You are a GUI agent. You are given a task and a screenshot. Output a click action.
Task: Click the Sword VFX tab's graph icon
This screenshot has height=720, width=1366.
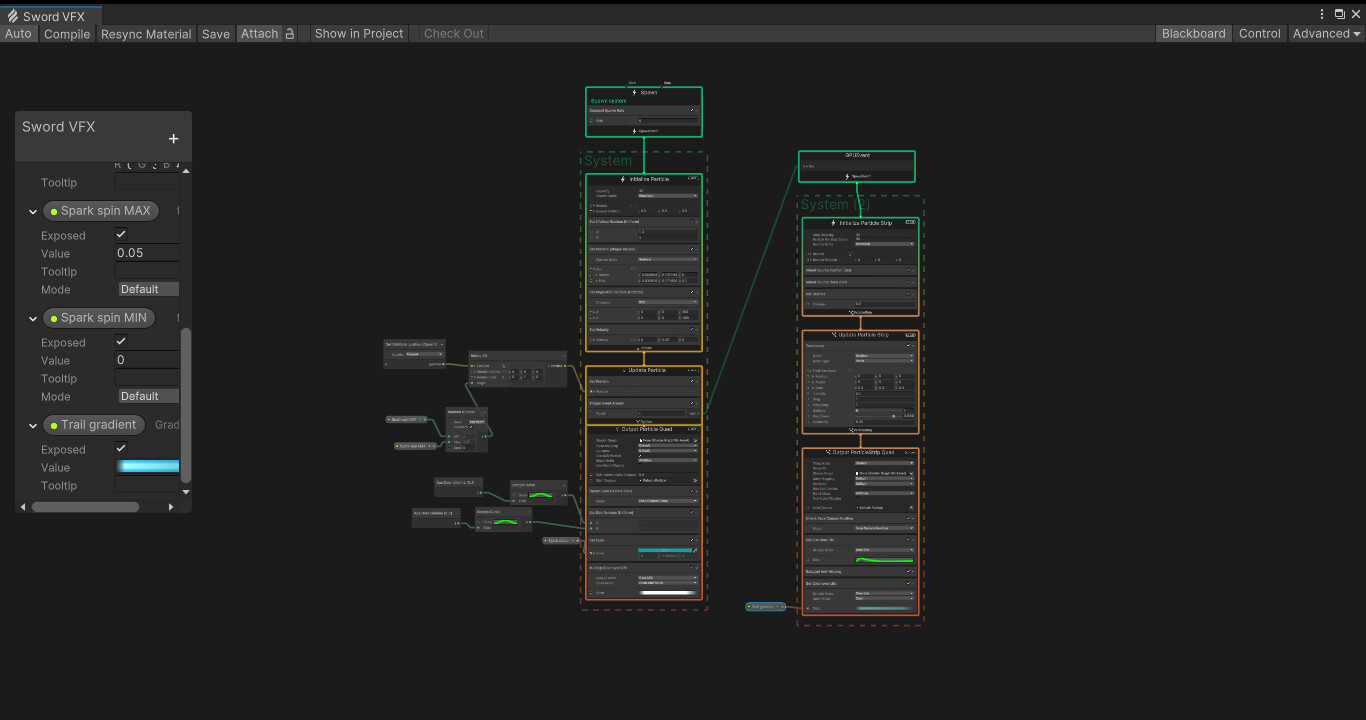[12, 16]
